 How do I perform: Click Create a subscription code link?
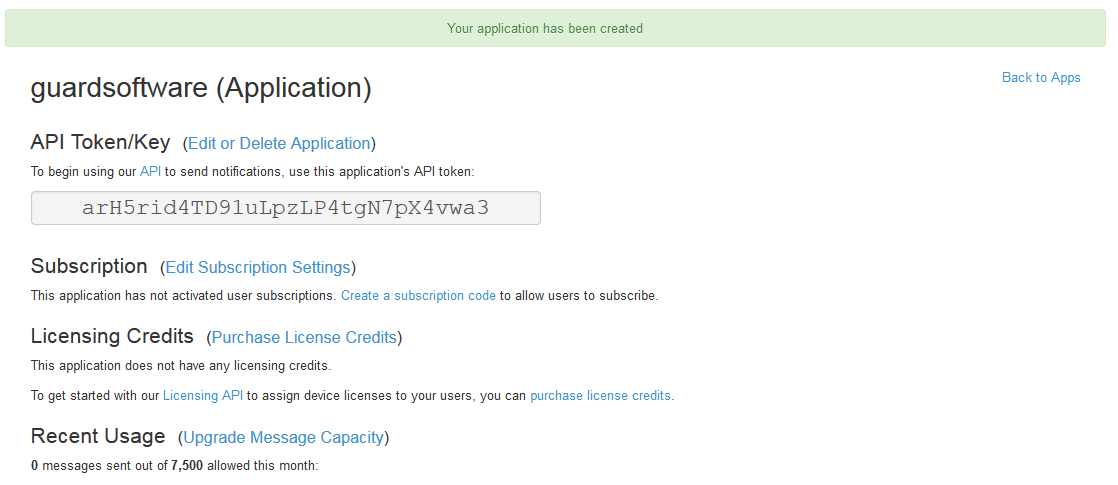(419, 295)
